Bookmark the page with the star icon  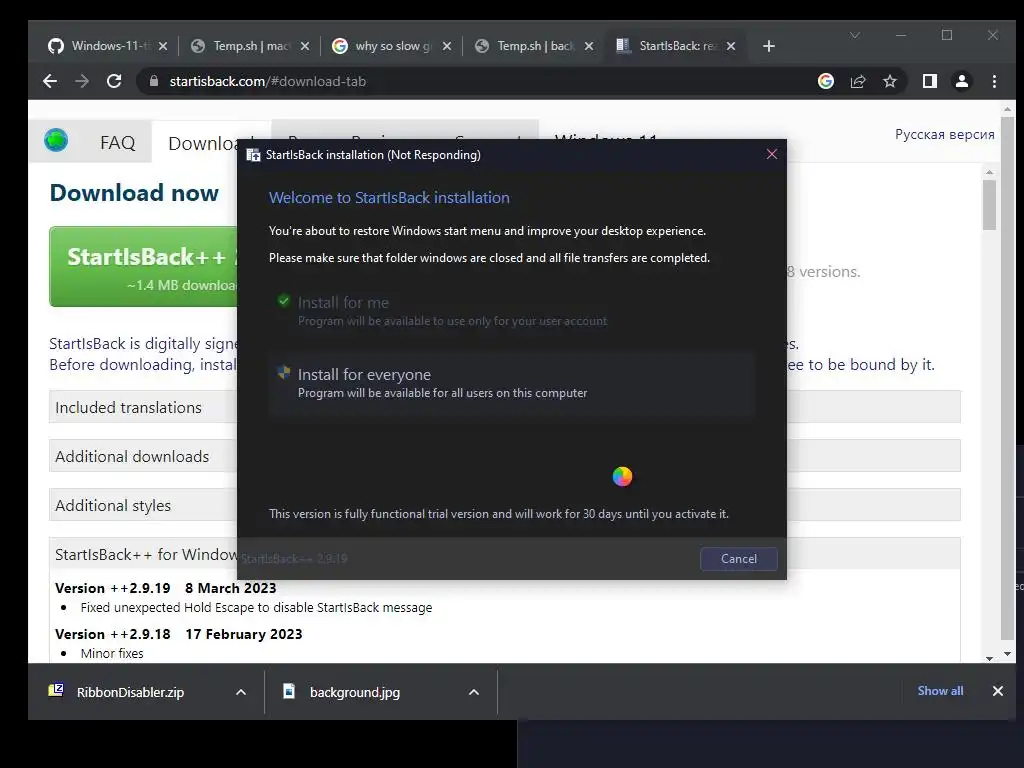(x=889, y=81)
